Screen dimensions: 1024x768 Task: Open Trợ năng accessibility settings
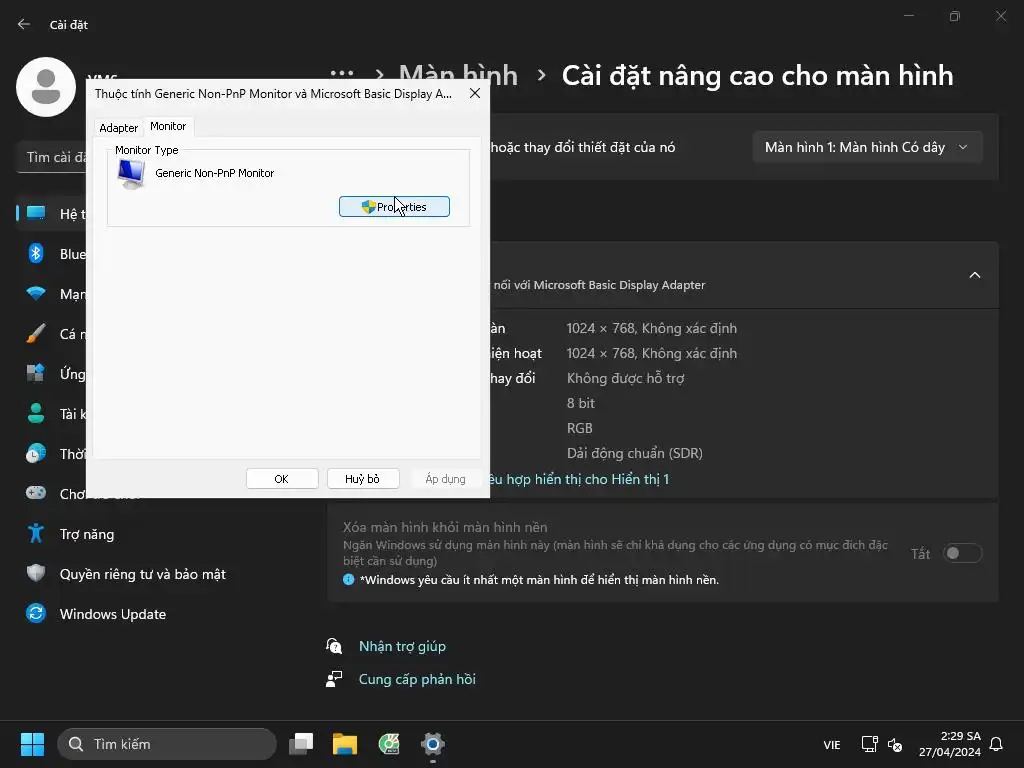click(x=87, y=534)
